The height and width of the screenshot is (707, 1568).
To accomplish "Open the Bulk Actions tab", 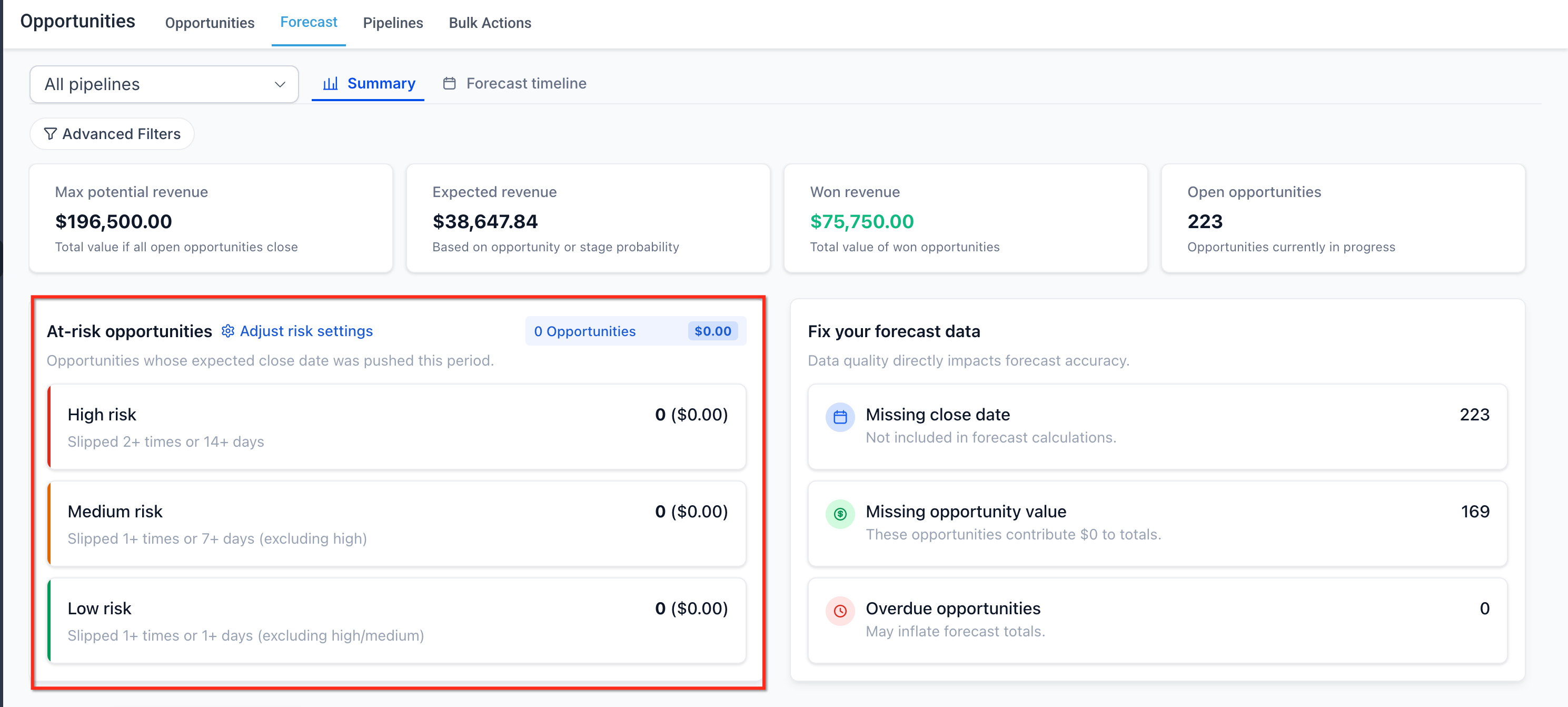I will click(x=489, y=23).
